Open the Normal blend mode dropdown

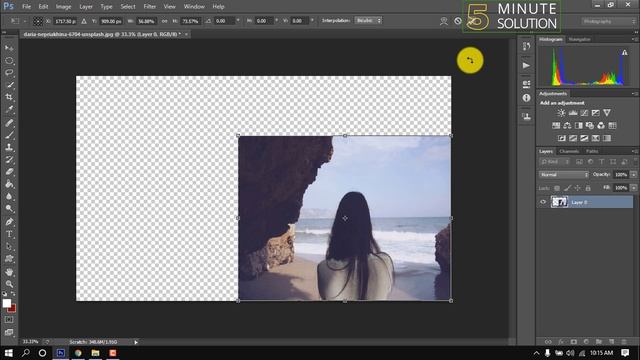(x=564, y=175)
